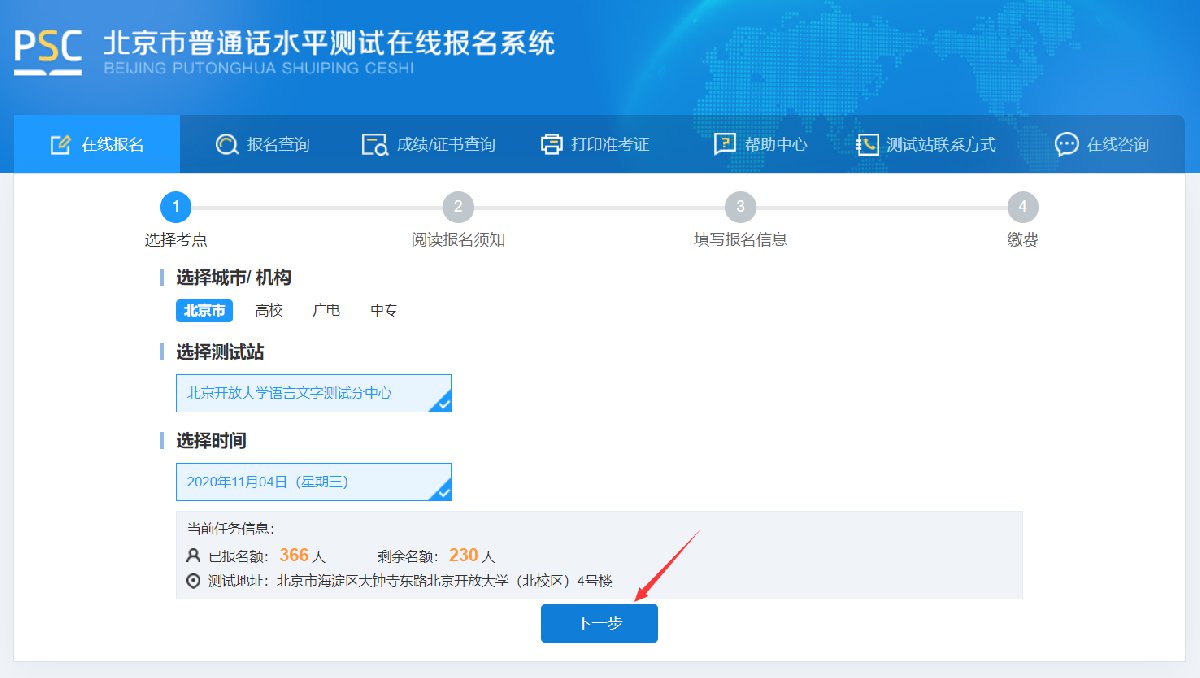The height and width of the screenshot is (678, 1200).
Task: Click the 测试站联系方式 phone book icon
Action: (x=867, y=144)
